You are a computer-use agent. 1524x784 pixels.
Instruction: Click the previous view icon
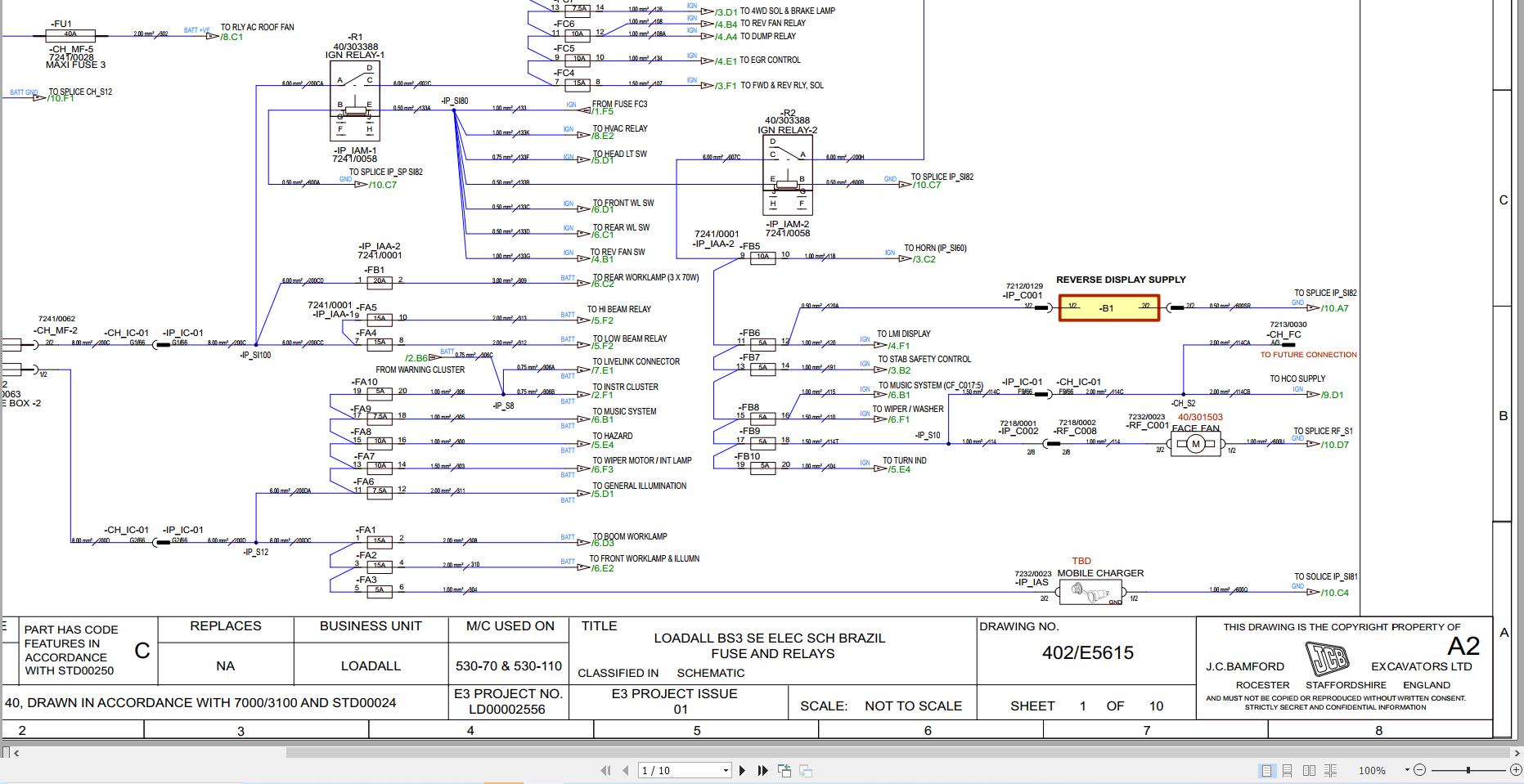point(784,770)
